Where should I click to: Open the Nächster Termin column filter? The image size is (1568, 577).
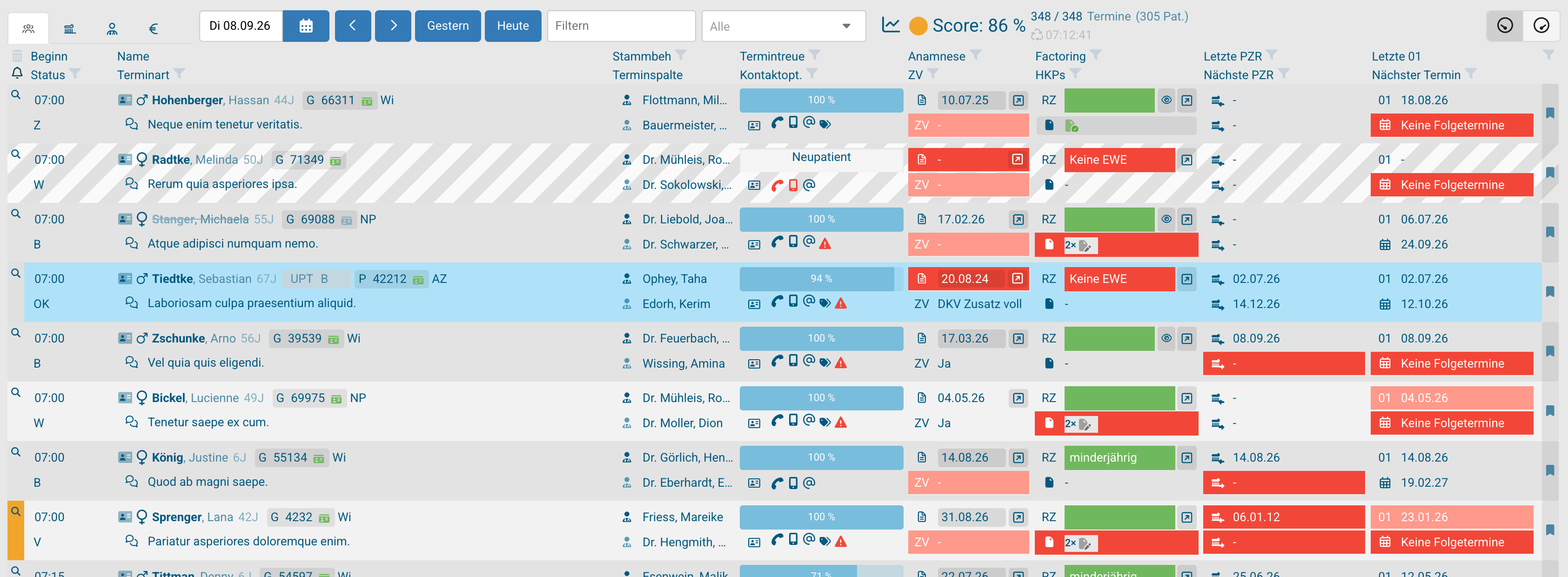pos(1471,74)
